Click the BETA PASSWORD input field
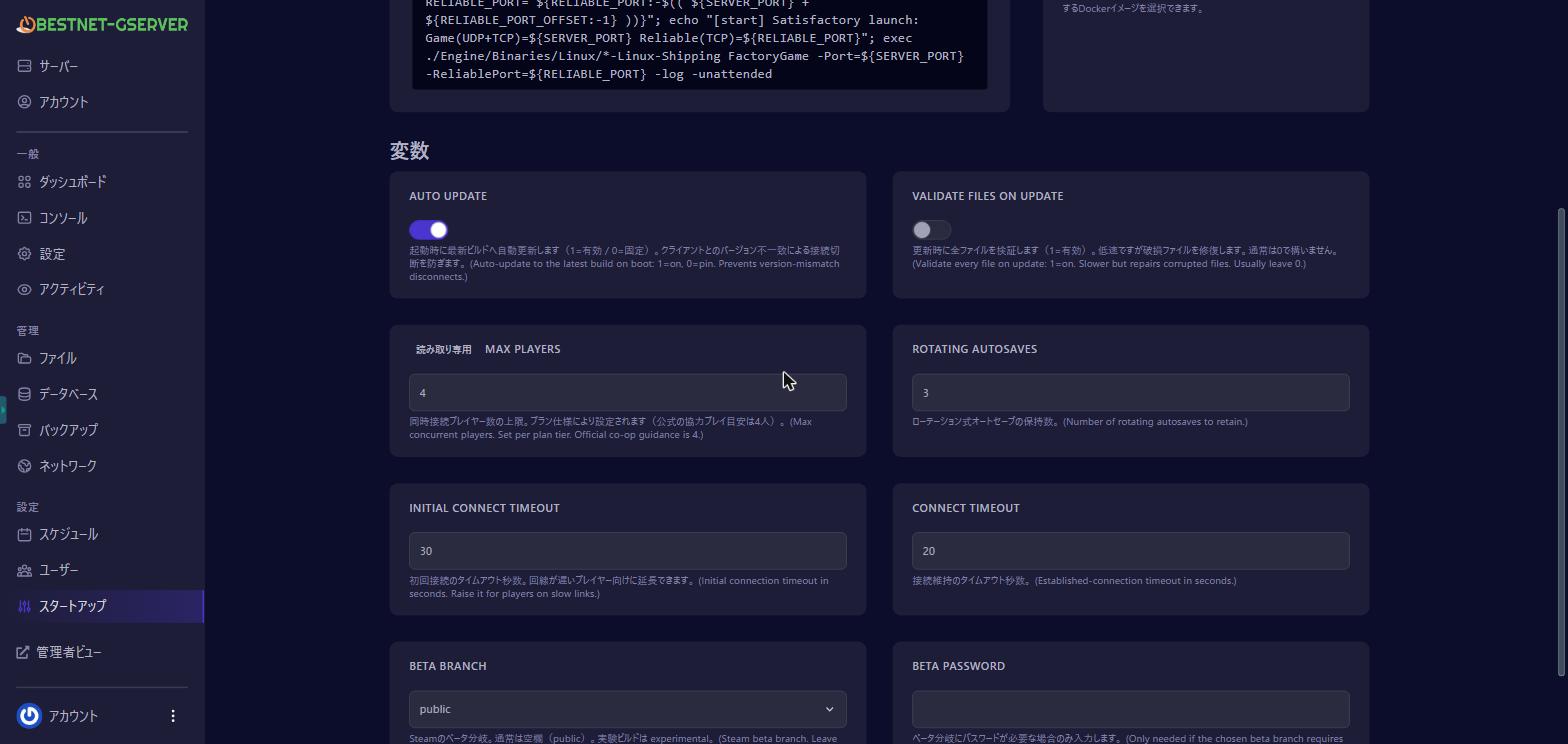Viewport: 1568px width, 744px height. pos(1130,709)
